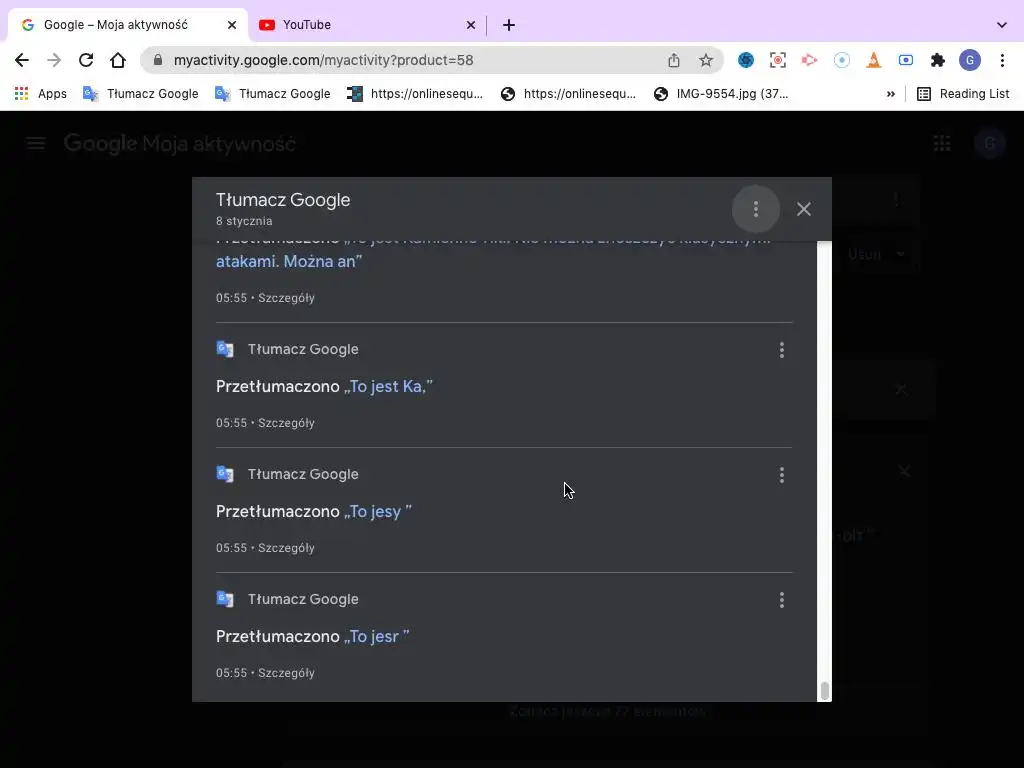Click the browser forward arrow
The width and height of the screenshot is (1024, 768).
54,60
